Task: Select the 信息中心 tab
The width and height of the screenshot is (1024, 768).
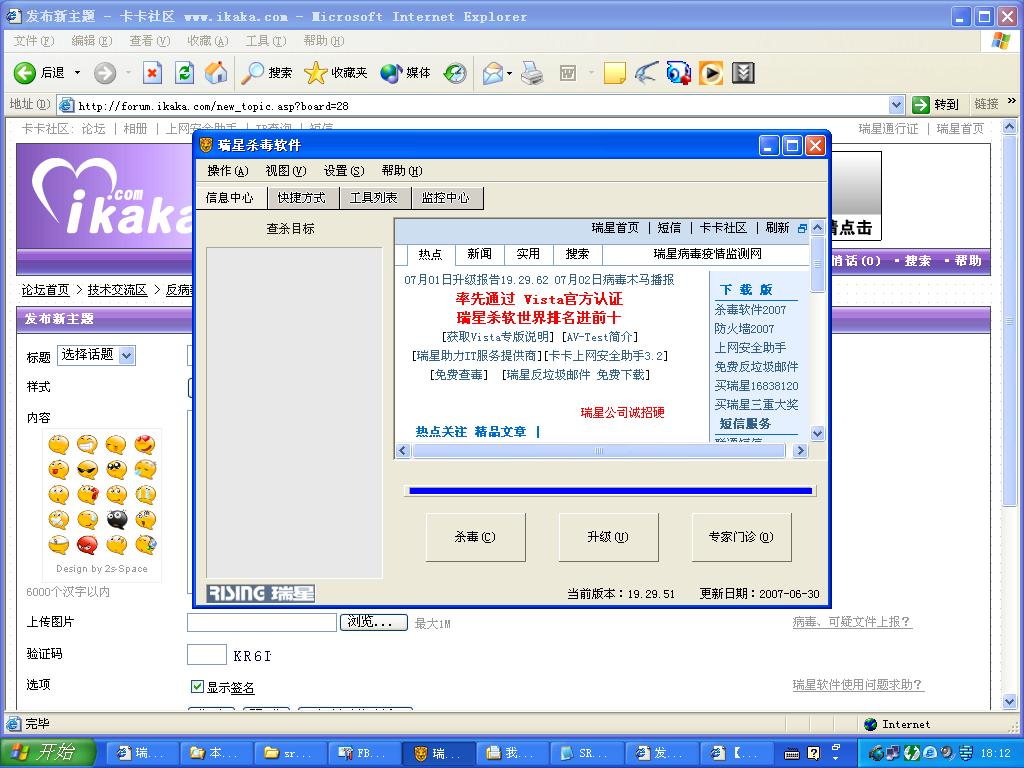Action: click(230, 197)
